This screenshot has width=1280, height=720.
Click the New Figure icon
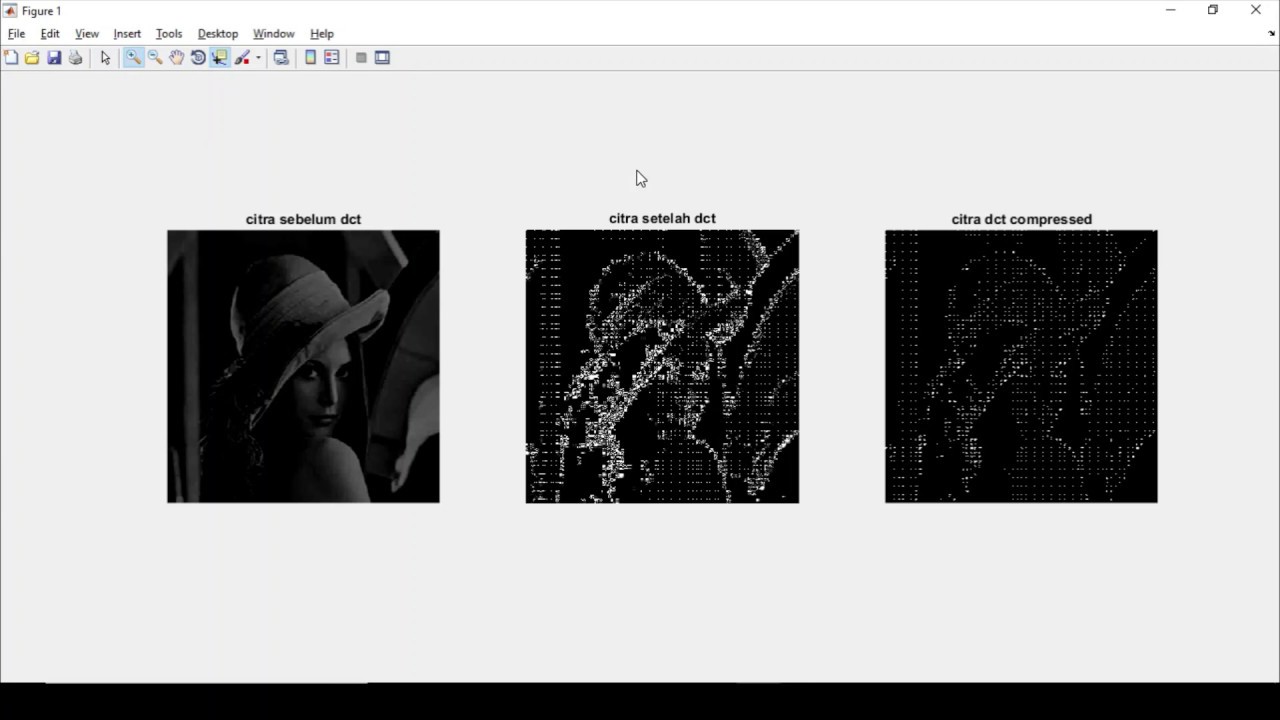[11, 58]
